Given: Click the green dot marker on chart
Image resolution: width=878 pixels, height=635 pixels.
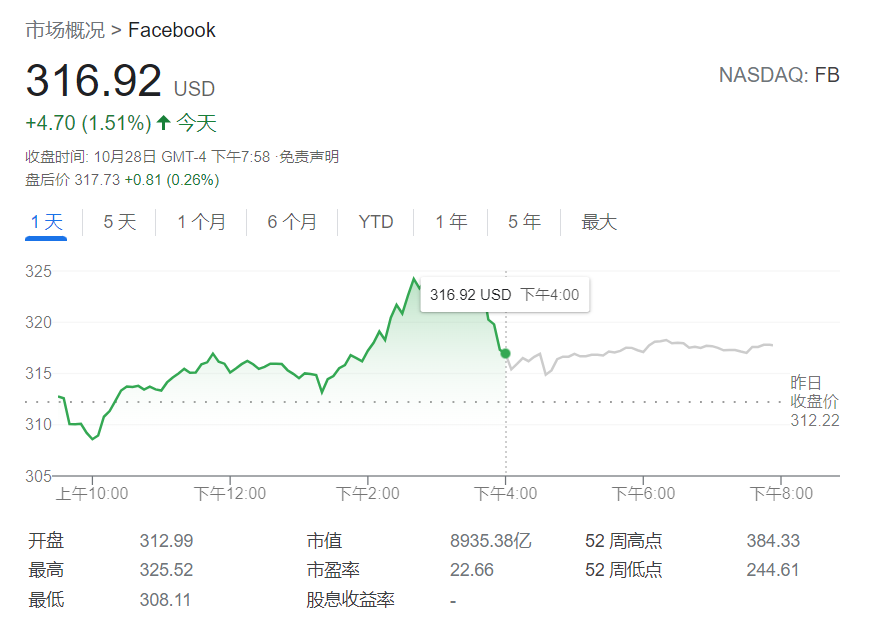Looking at the screenshot, I should point(506,353).
